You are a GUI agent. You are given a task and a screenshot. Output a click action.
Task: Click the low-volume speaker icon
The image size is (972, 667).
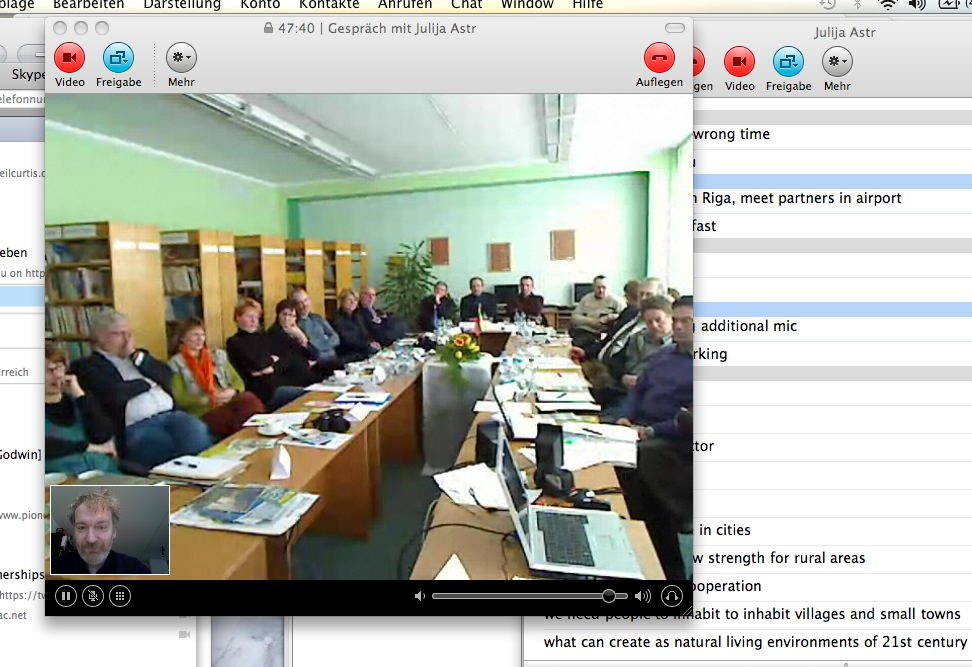[420, 596]
